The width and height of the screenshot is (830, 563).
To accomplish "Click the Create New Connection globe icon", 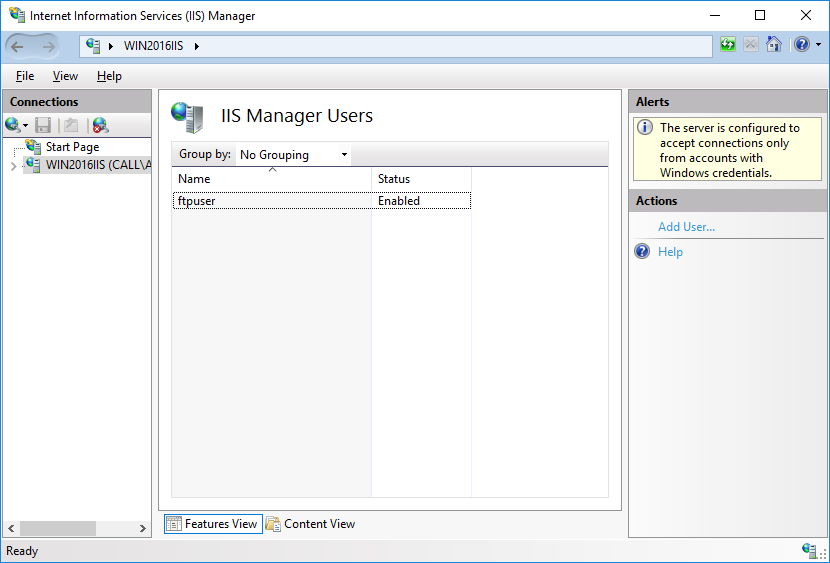I will (x=12, y=125).
